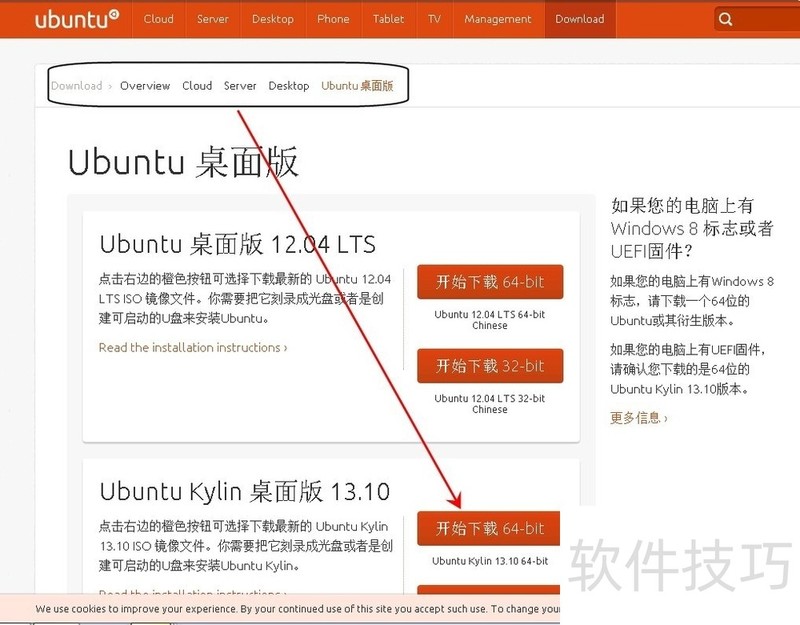Click the Ubuntu 桌面版 12.04 LTS heading

[238, 244]
